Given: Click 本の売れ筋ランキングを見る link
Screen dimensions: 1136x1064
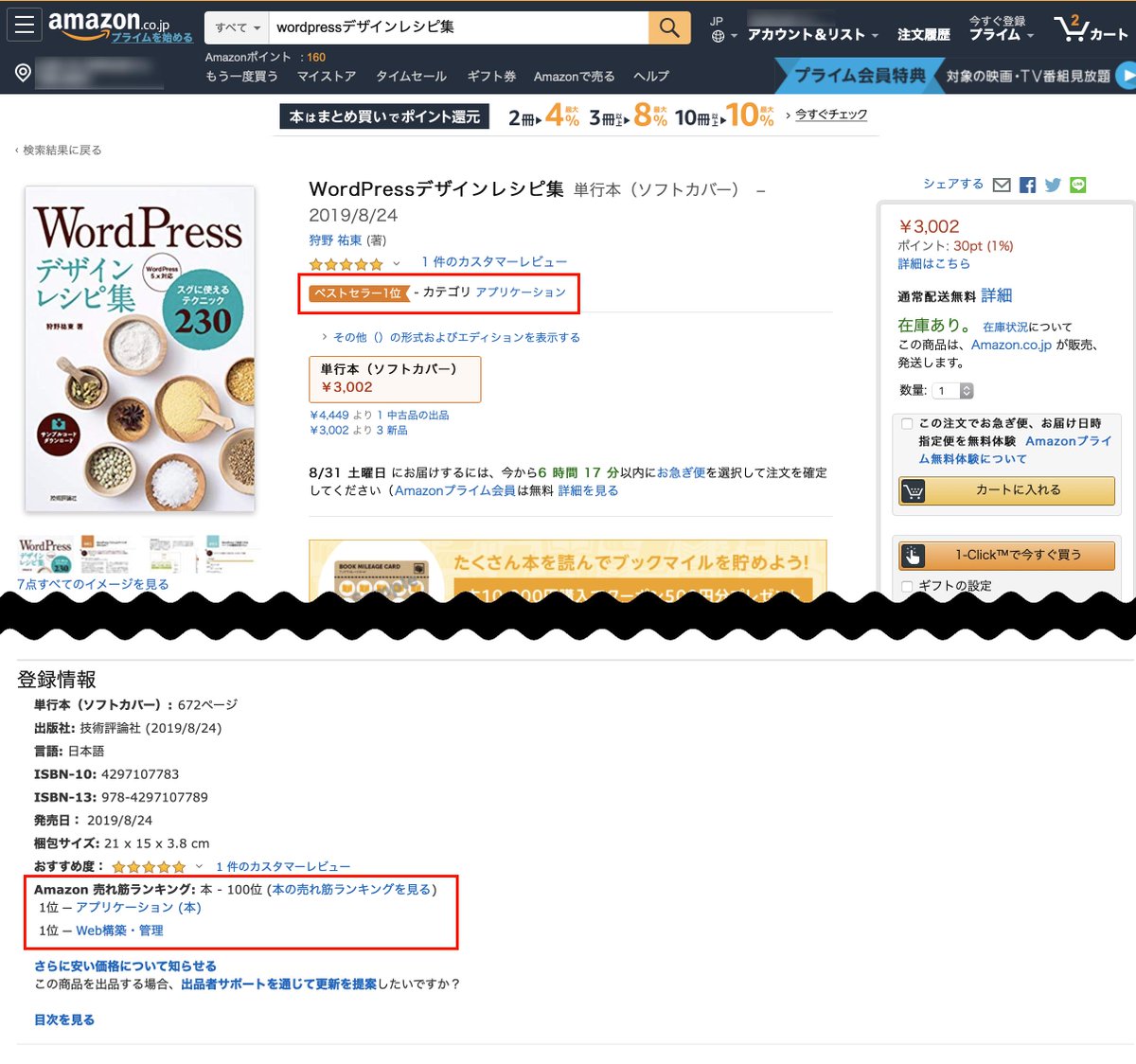Looking at the screenshot, I should point(351,890).
